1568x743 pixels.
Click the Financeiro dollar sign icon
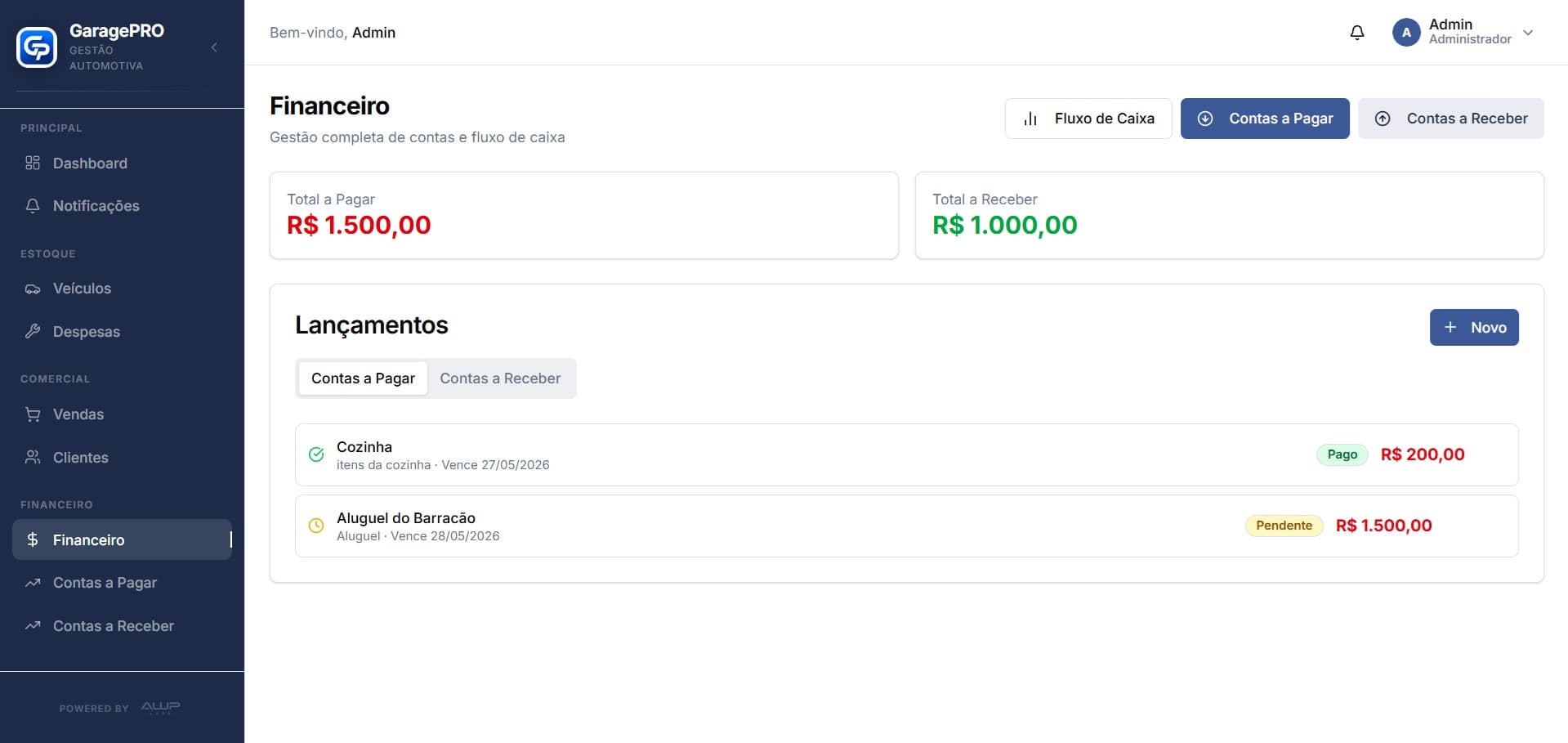[x=33, y=539]
